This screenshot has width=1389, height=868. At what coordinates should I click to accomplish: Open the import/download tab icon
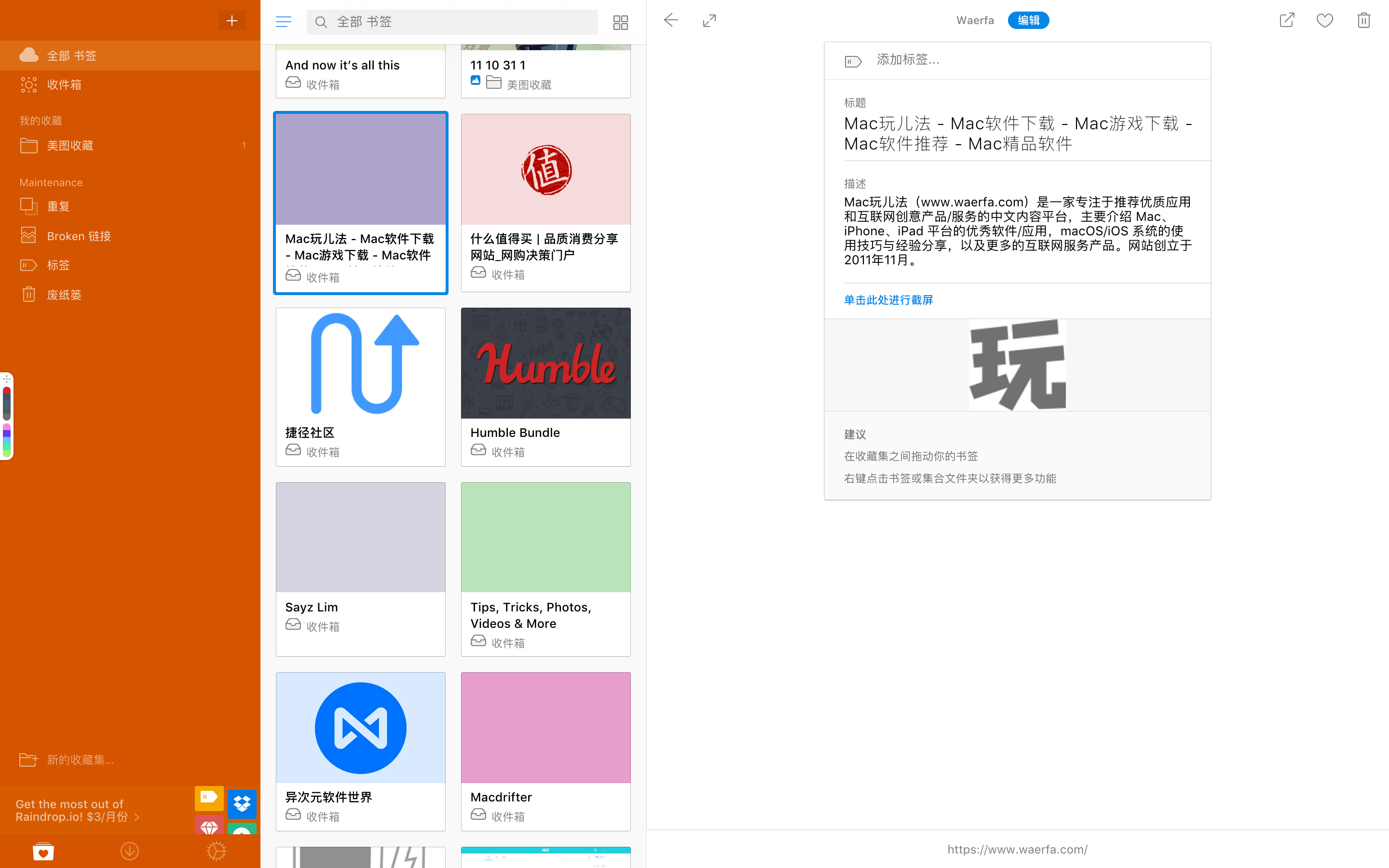point(130,851)
